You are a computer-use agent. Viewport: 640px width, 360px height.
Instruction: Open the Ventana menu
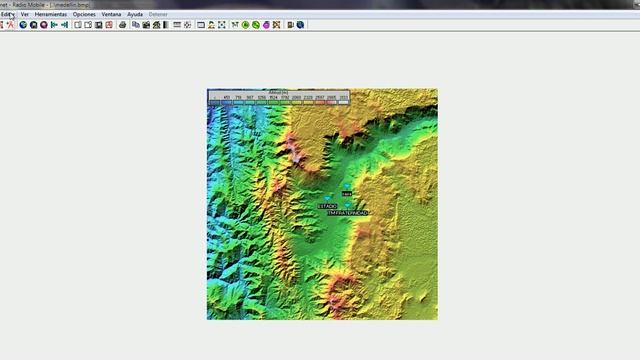coord(111,14)
